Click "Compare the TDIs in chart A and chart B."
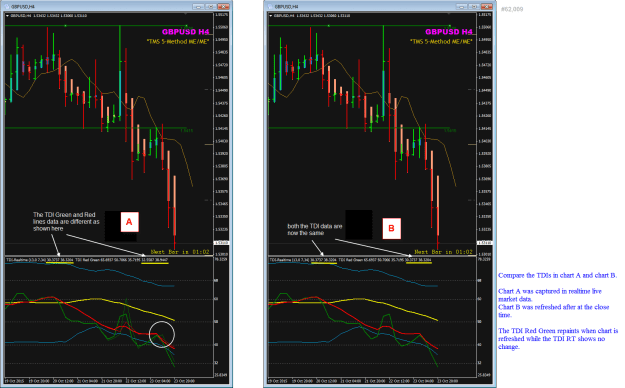This screenshot has height=388, width=625. point(557,275)
